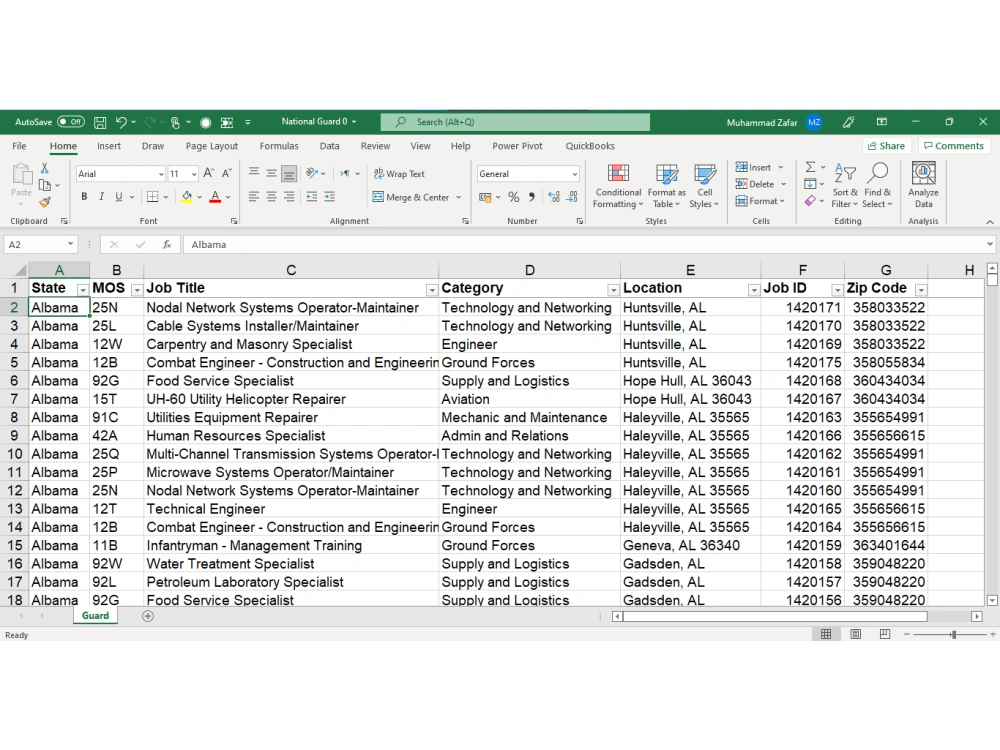Open the Location column filter dropdown
This screenshot has height=750, width=1000.
(x=754, y=290)
